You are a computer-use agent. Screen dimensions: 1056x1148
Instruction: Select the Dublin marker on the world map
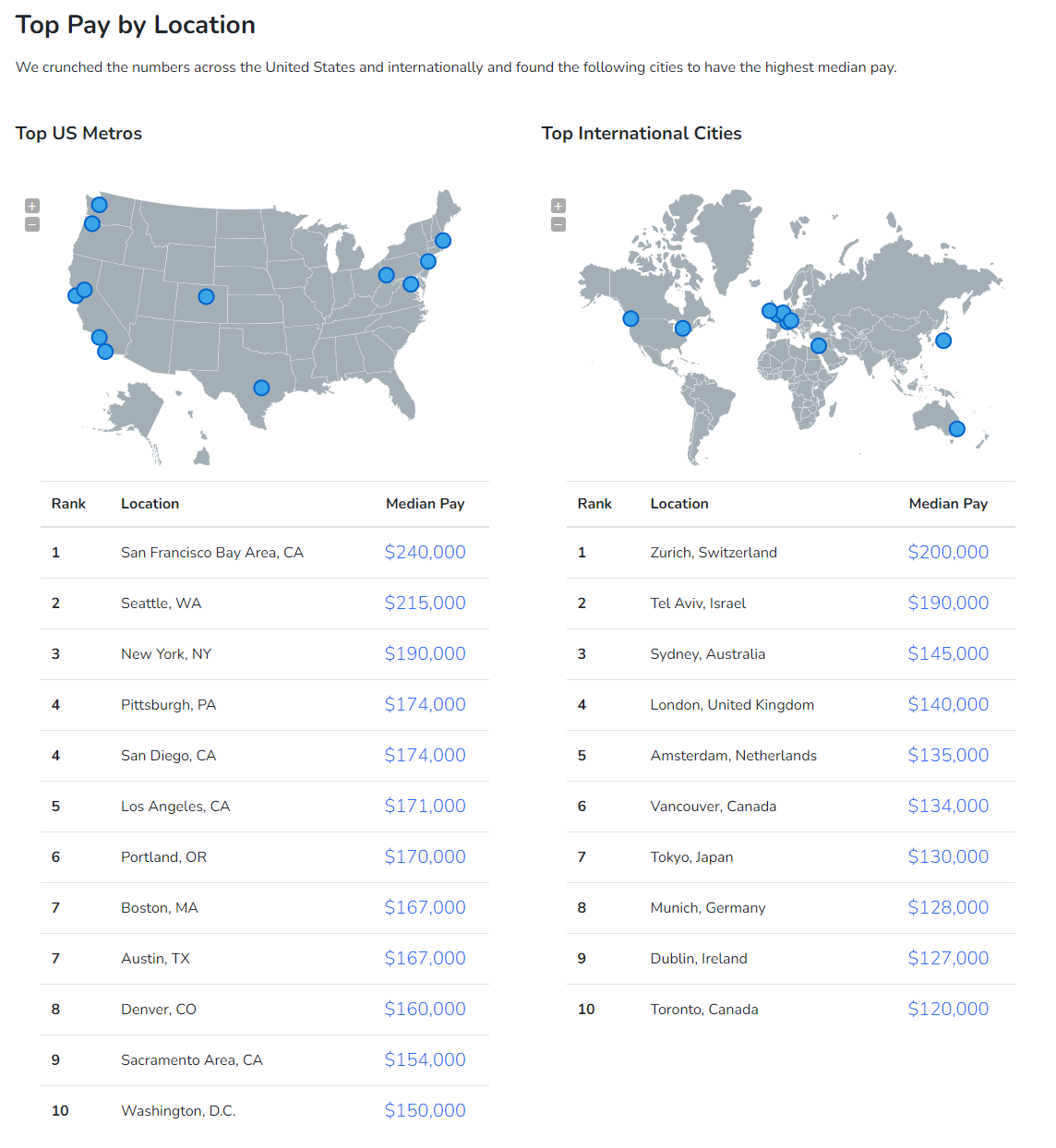click(x=769, y=311)
